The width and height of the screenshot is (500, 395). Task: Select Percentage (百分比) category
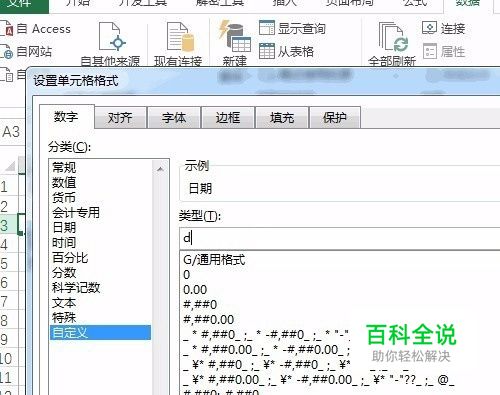click(x=100, y=257)
